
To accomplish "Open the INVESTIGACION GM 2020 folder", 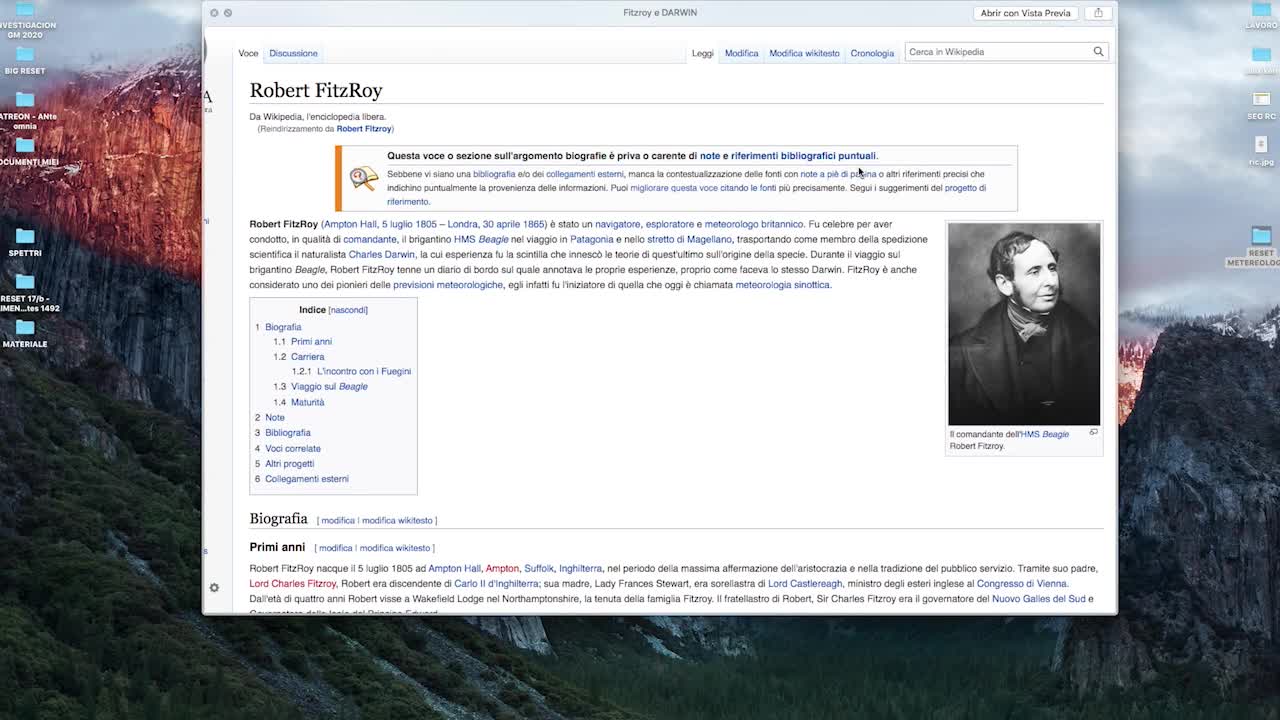I will [x=25, y=22].
